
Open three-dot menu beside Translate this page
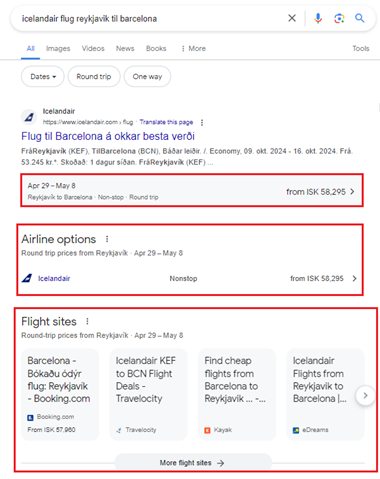point(202,123)
